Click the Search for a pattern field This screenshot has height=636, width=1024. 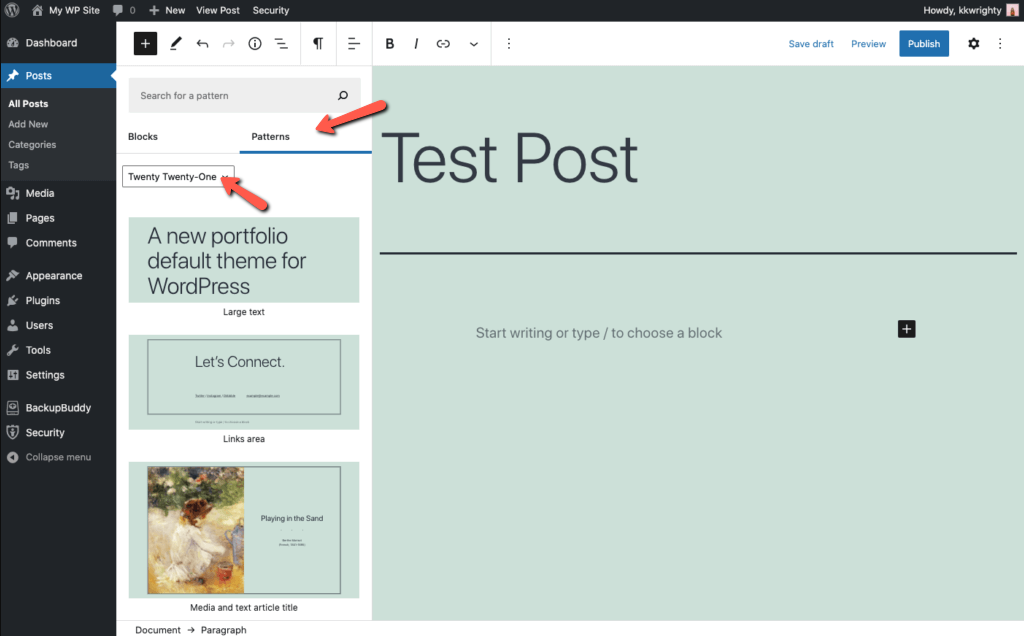tap(235, 96)
